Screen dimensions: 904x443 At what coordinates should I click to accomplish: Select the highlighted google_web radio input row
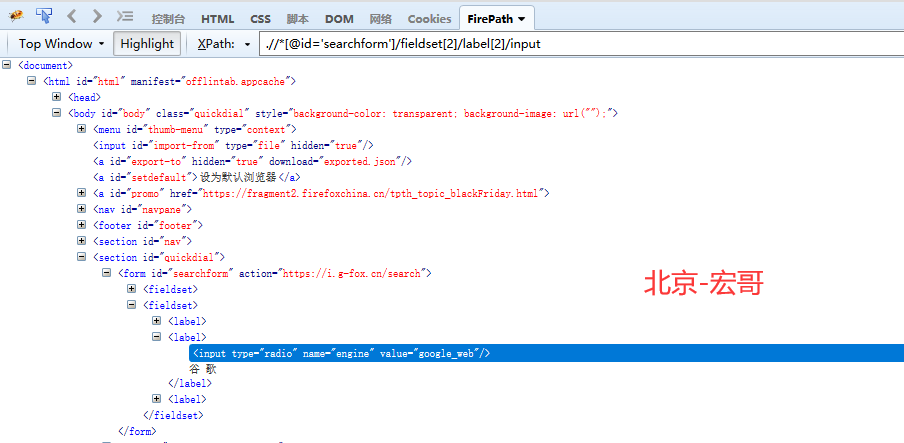point(547,353)
